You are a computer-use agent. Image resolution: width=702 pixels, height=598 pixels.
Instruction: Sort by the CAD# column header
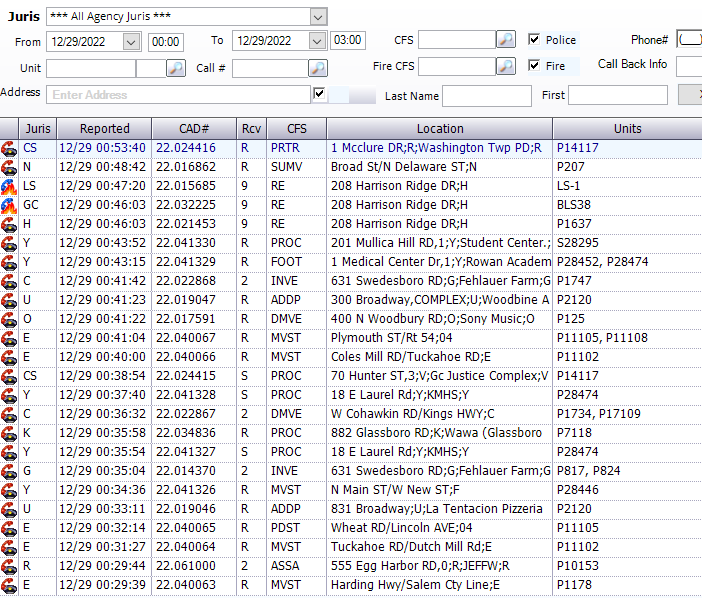point(194,129)
